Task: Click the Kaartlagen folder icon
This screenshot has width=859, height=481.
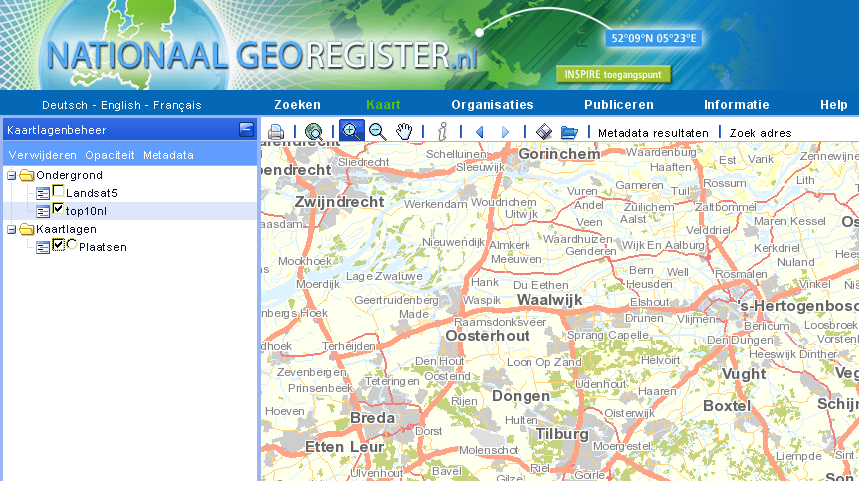Action: click(x=26, y=229)
